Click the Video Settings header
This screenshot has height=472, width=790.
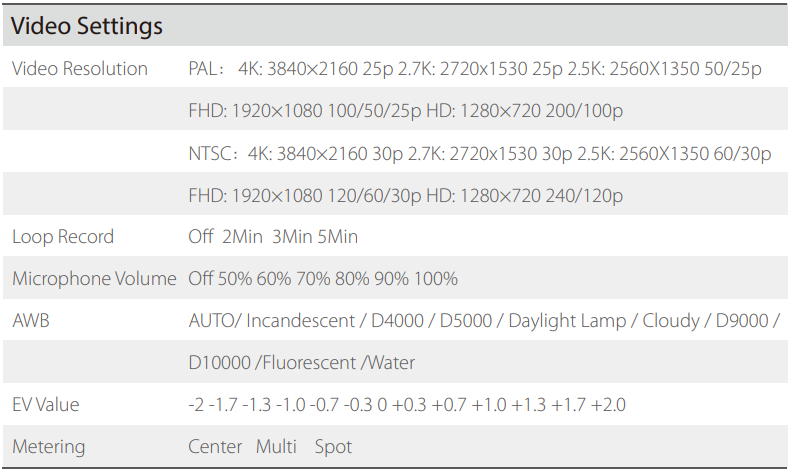pyautogui.click(x=87, y=27)
